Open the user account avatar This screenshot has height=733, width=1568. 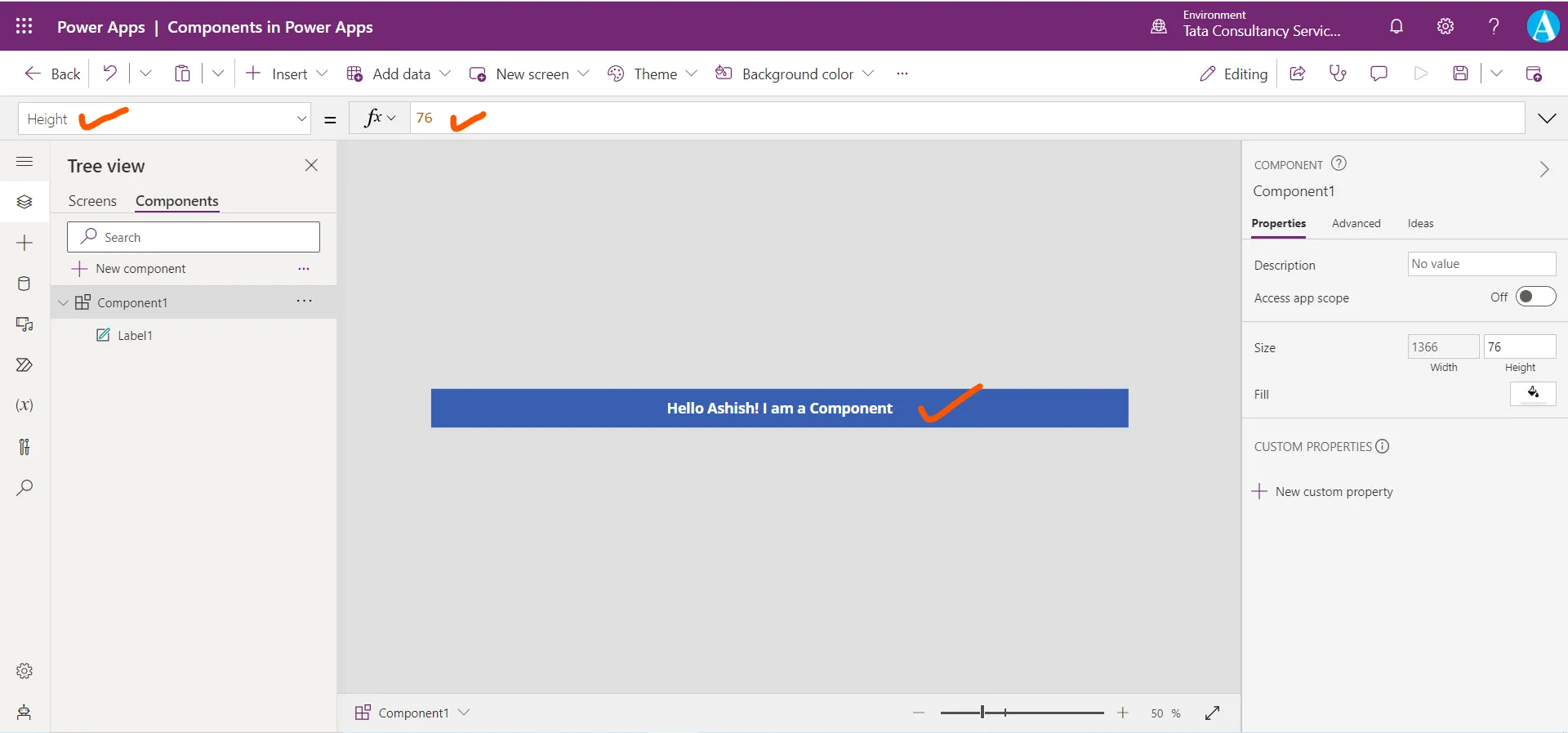[x=1543, y=26]
